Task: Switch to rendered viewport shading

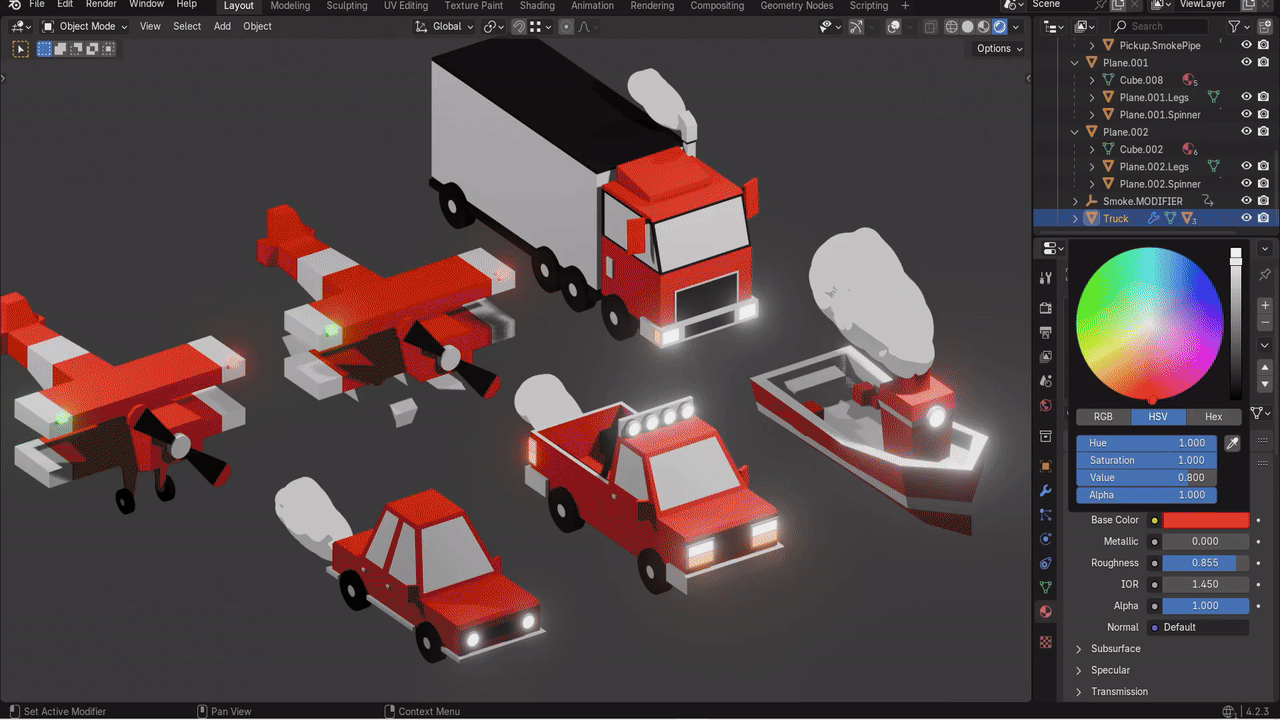Action: [x=999, y=27]
